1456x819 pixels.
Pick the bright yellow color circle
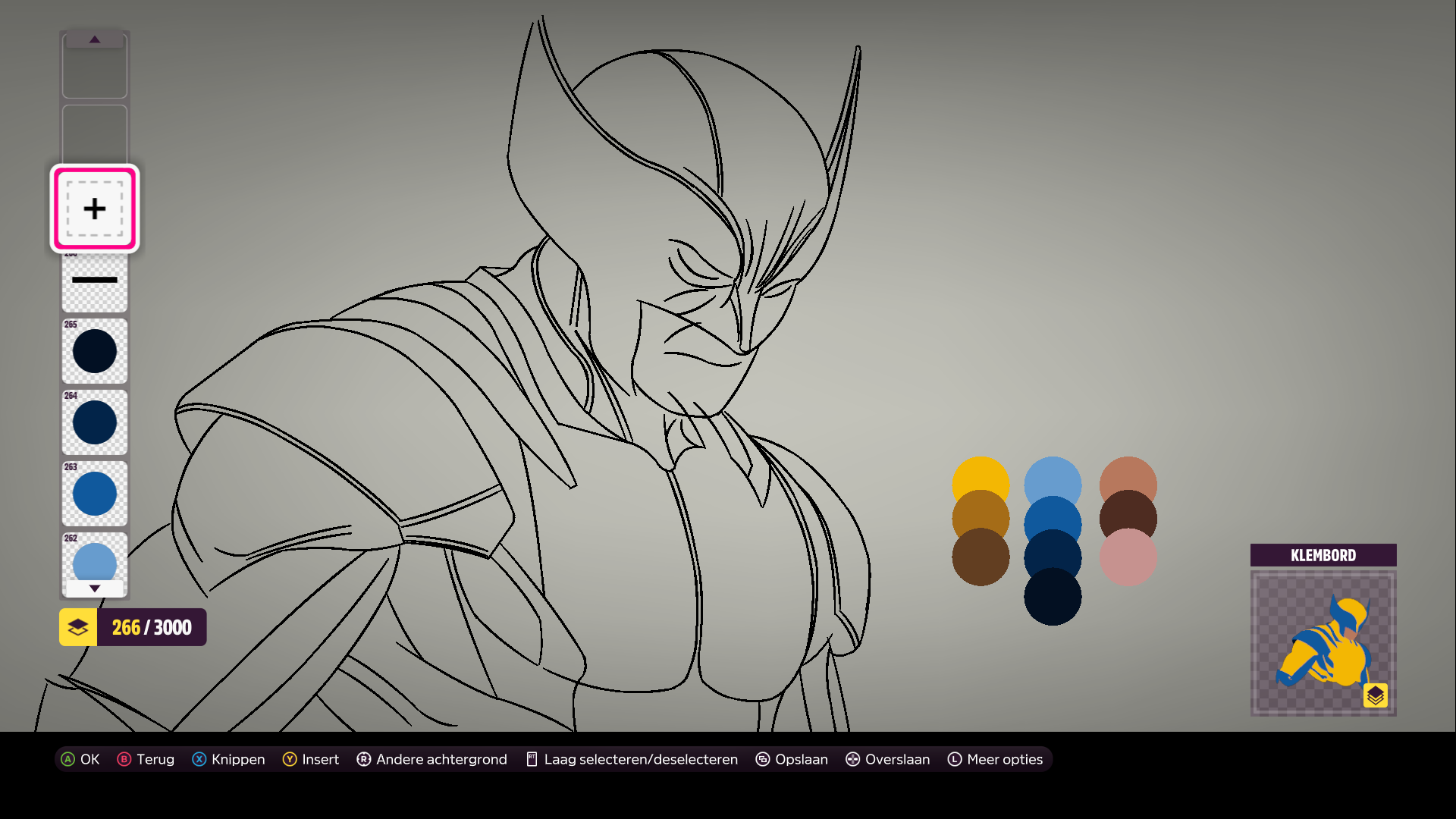point(981,474)
